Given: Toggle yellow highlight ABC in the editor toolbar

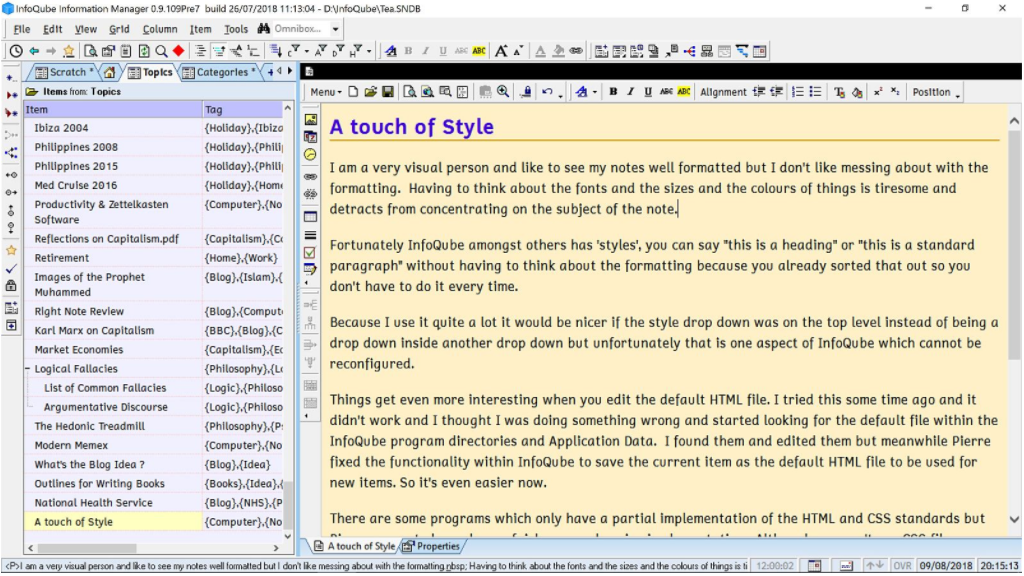Looking at the screenshot, I should tap(684, 92).
